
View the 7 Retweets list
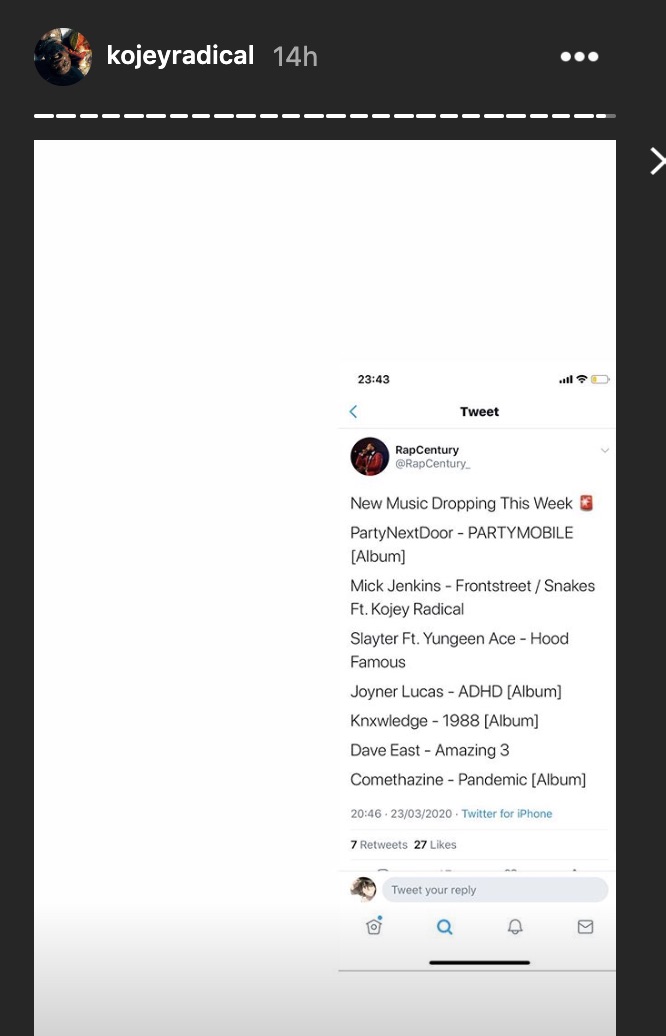(x=379, y=844)
